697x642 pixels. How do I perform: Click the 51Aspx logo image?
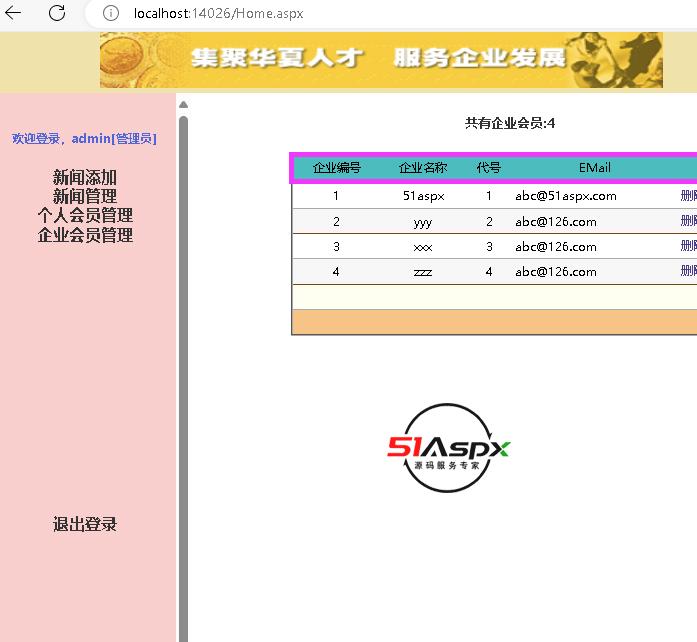click(x=449, y=448)
